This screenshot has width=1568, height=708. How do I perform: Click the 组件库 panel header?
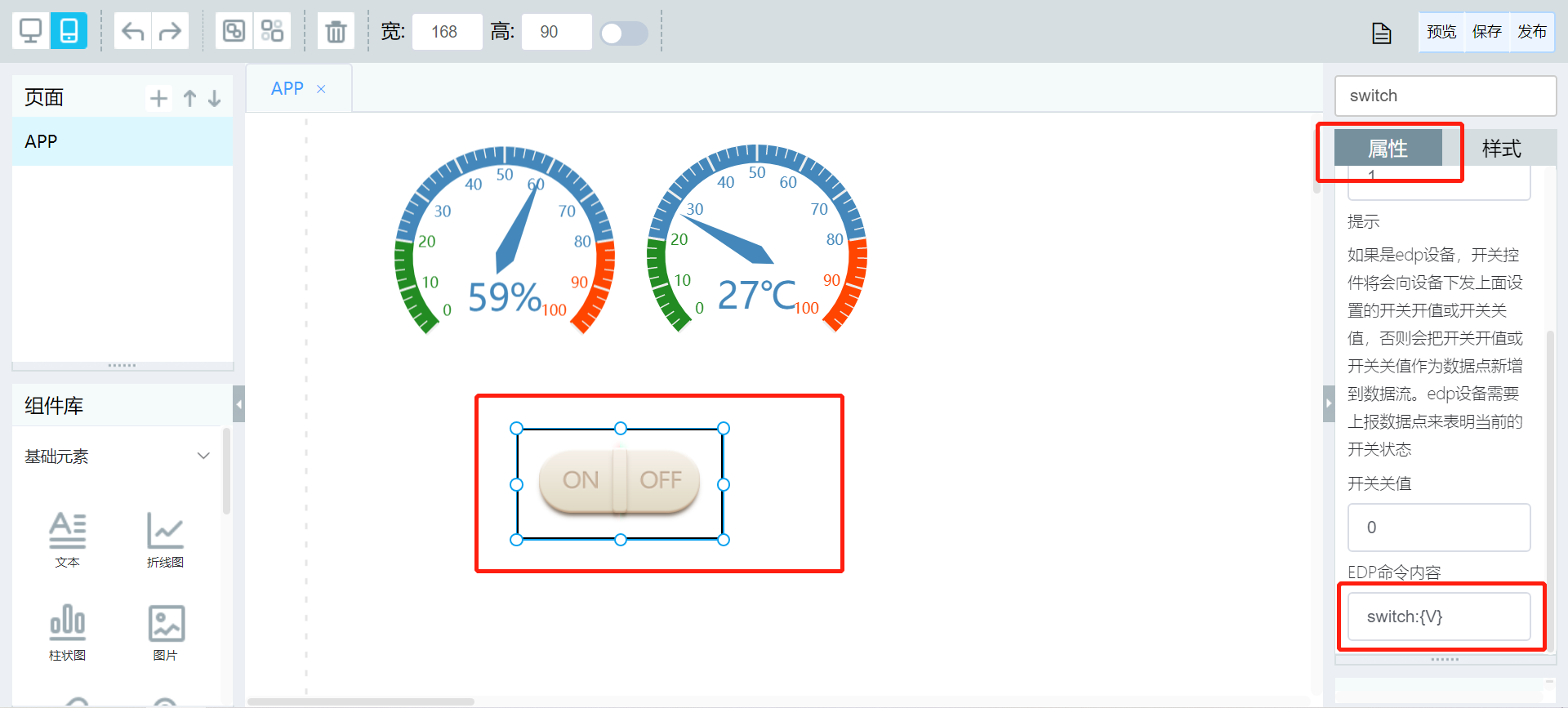point(122,405)
